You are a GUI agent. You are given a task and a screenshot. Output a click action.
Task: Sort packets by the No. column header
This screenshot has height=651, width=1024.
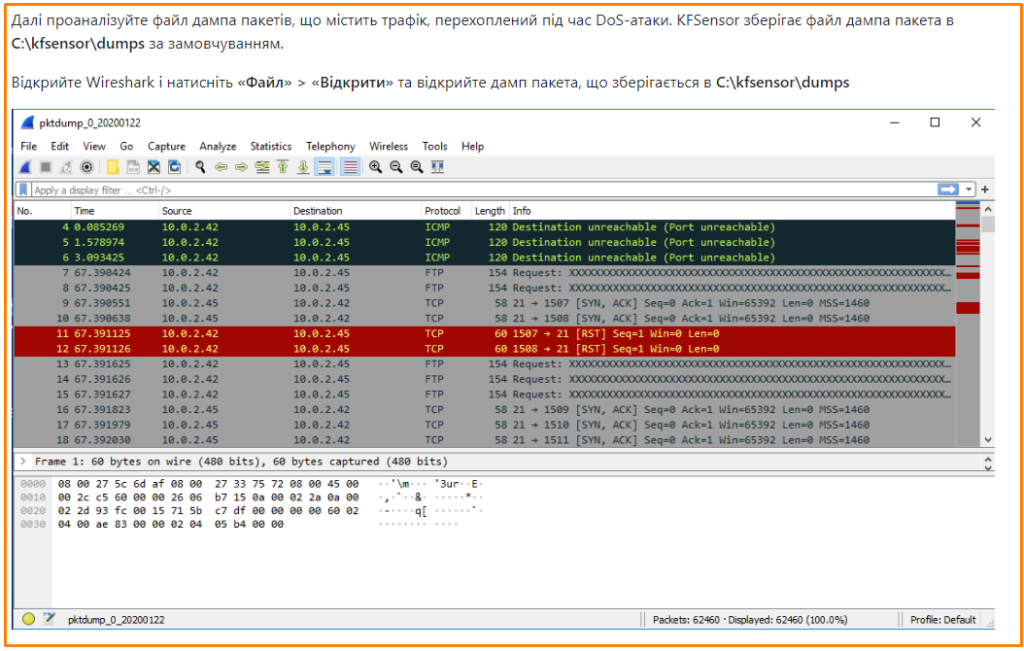point(42,211)
